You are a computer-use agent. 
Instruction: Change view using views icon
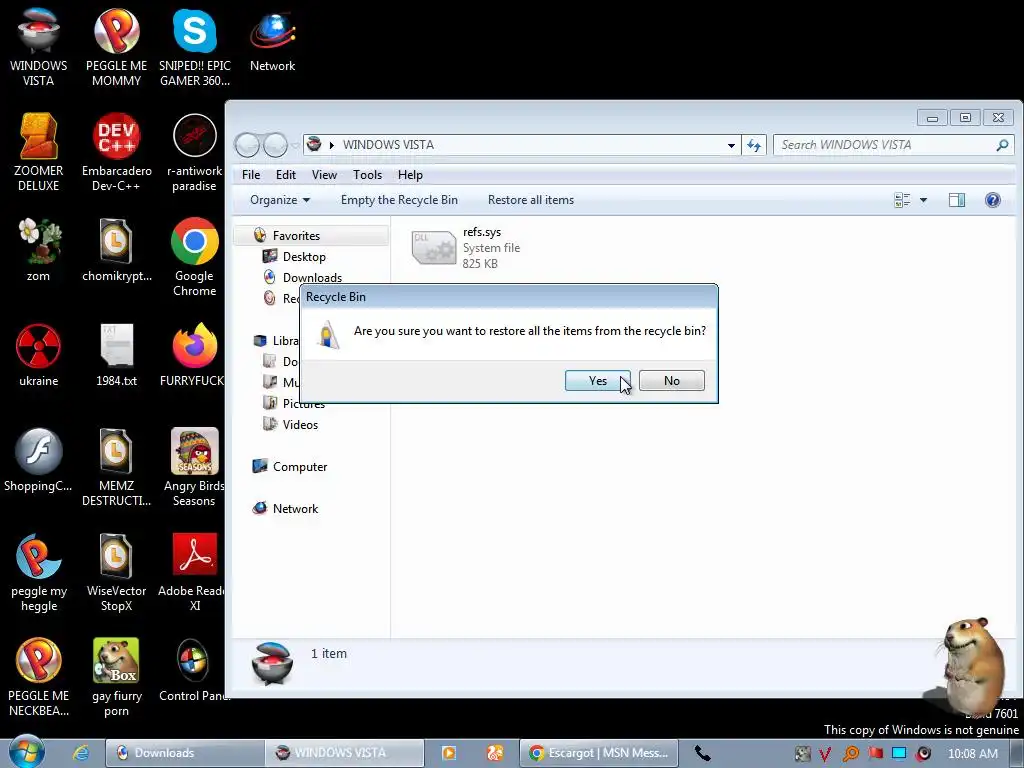[x=902, y=200]
